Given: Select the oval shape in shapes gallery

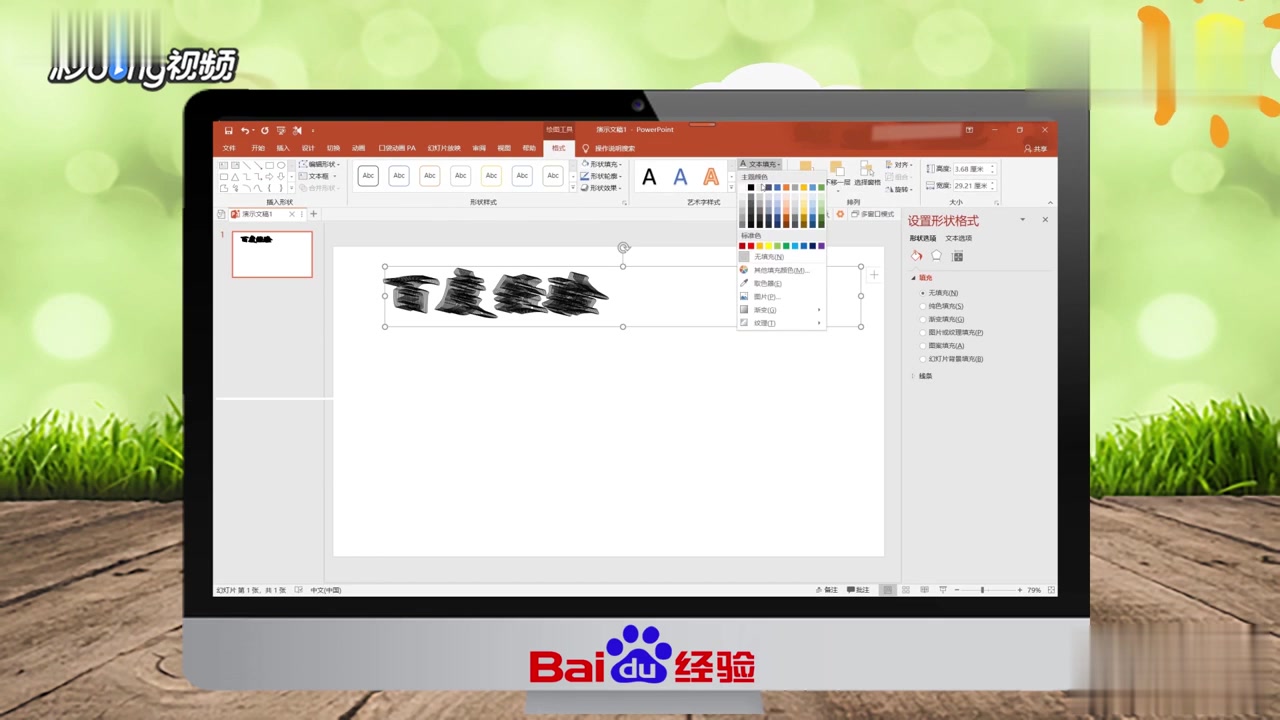Looking at the screenshot, I should [x=281, y=165].
